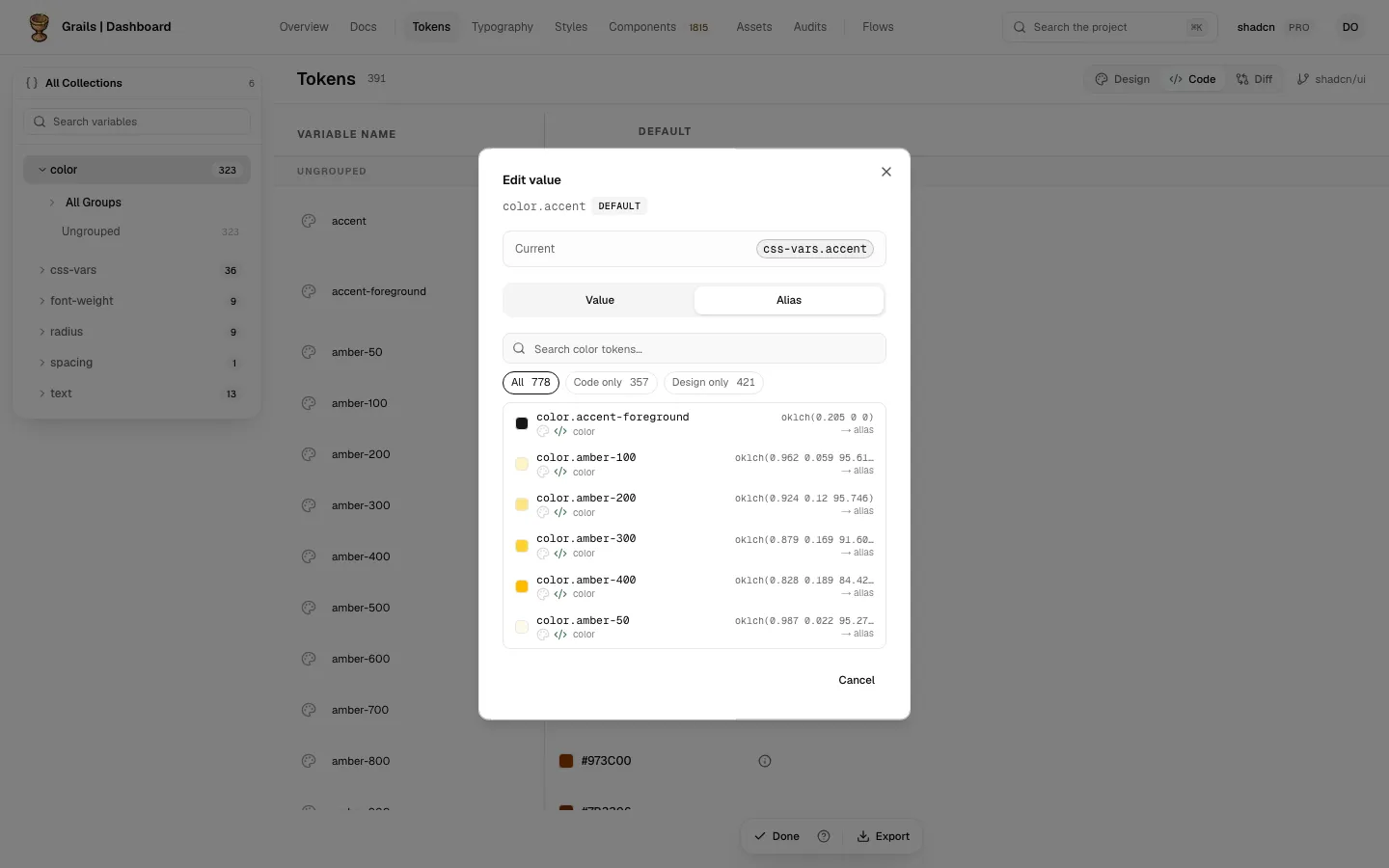
Task: Click the palette icon beside amber-600 row
Action: click(309, 659)
